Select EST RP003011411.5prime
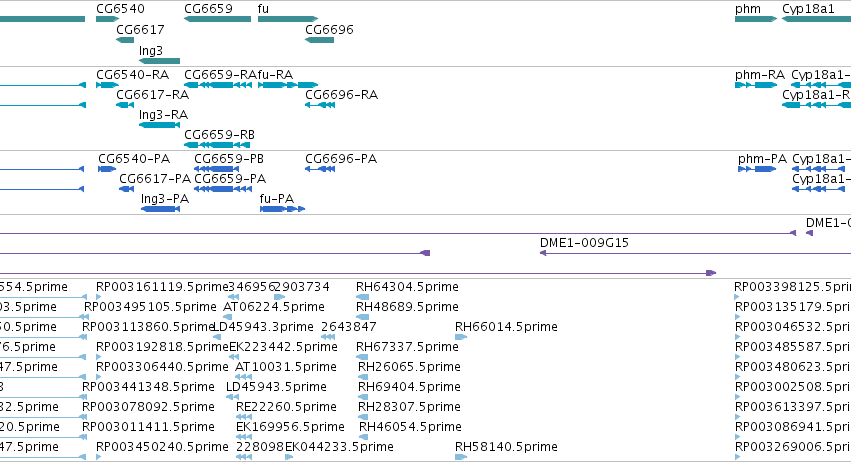Screen dimensions: 851x462 tap(148, 427)
